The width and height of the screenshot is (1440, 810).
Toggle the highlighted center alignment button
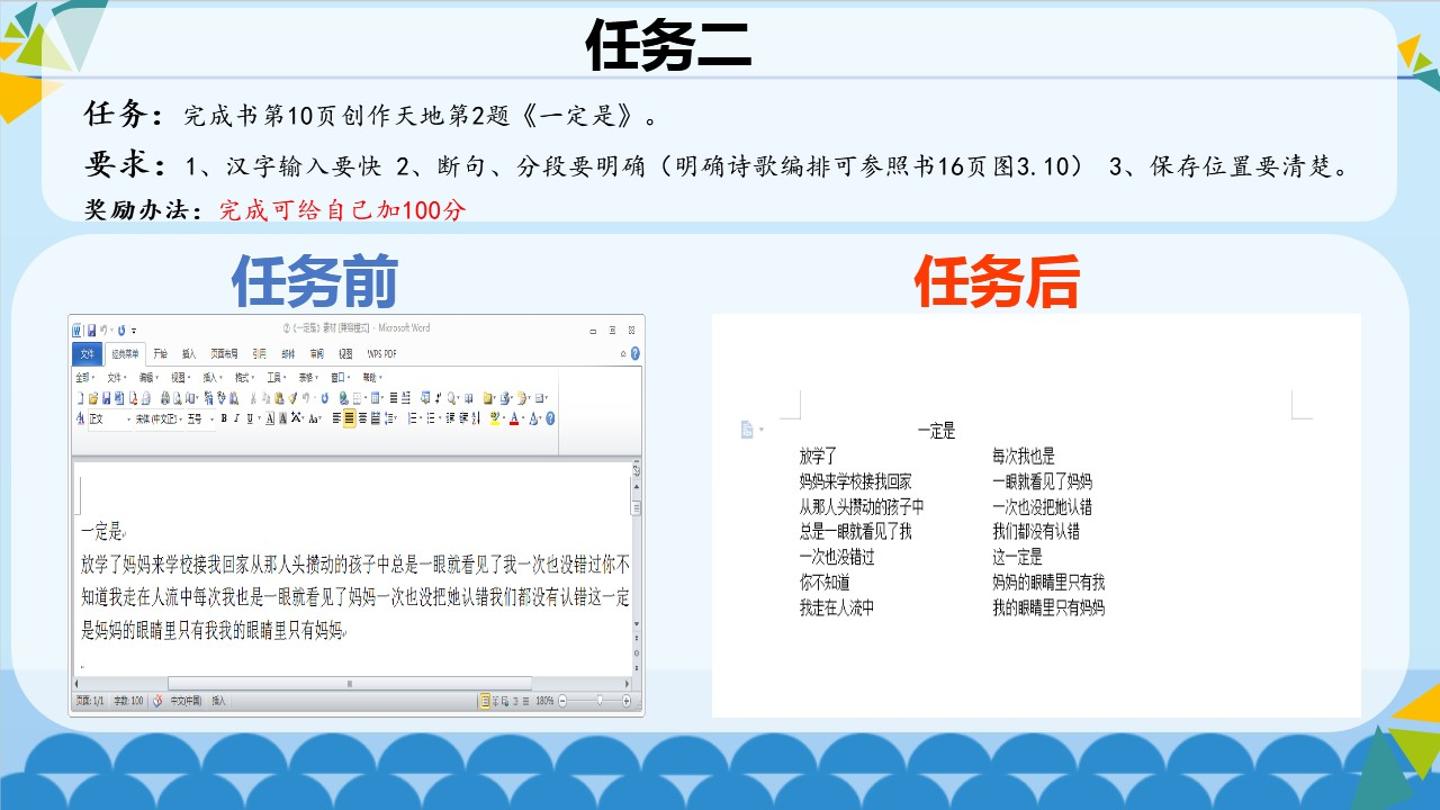tap(349, 418)
